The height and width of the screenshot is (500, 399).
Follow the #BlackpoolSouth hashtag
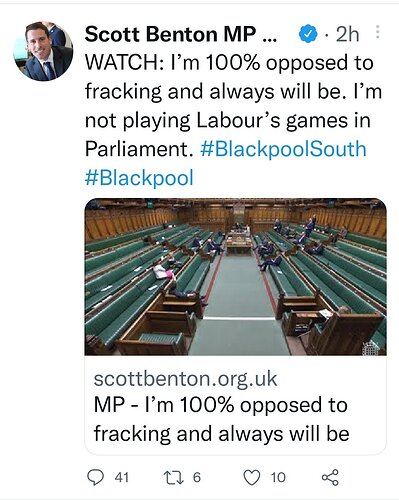pos(283,149)
